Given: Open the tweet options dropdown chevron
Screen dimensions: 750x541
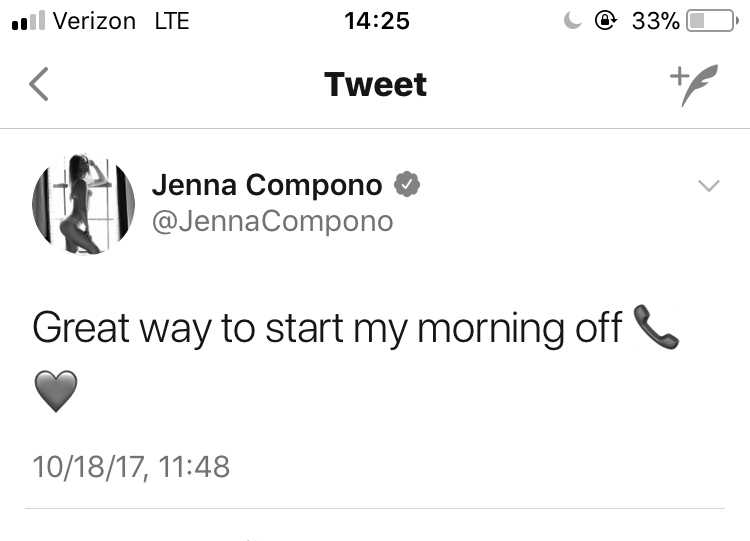Looking at the screenshot, I should [708, 185].
